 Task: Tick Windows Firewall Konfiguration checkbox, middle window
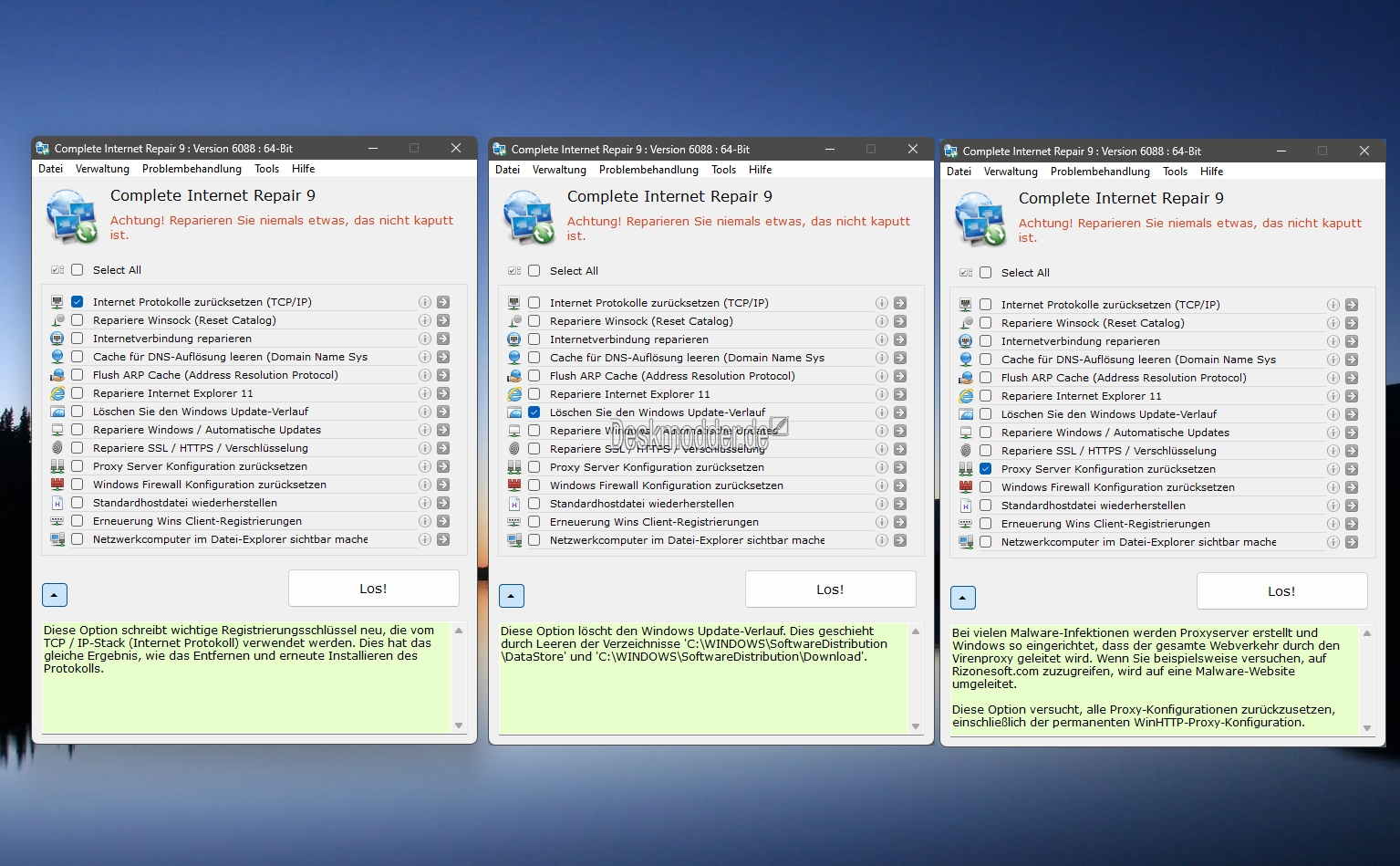click(534, 485)
